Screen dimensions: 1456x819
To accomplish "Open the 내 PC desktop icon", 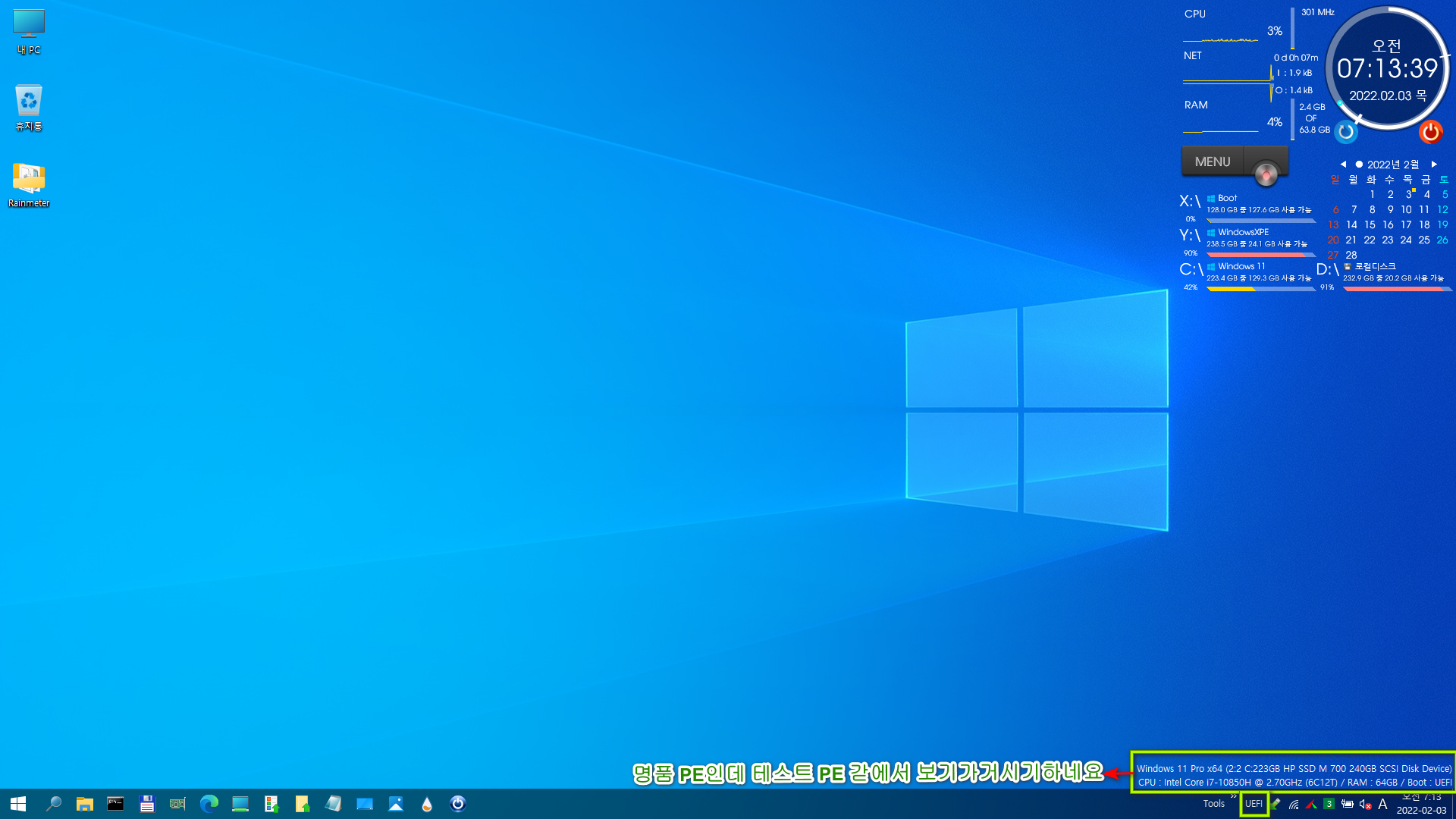I will pos(29,32).
